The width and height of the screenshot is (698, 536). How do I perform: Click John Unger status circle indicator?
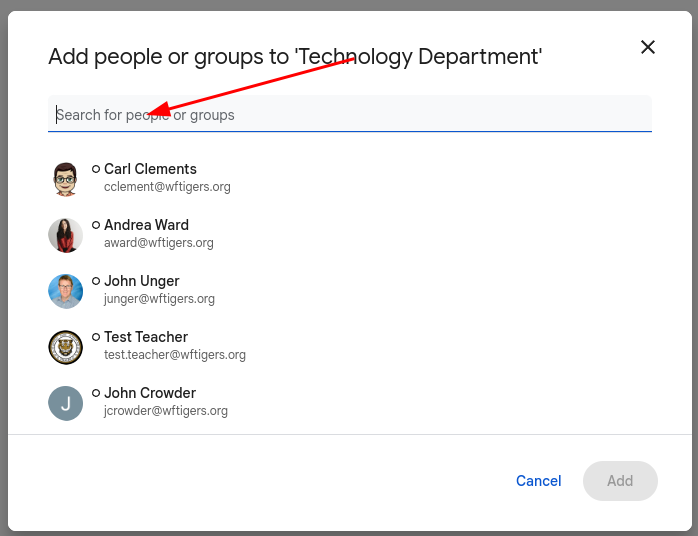(x=96, y=281)
